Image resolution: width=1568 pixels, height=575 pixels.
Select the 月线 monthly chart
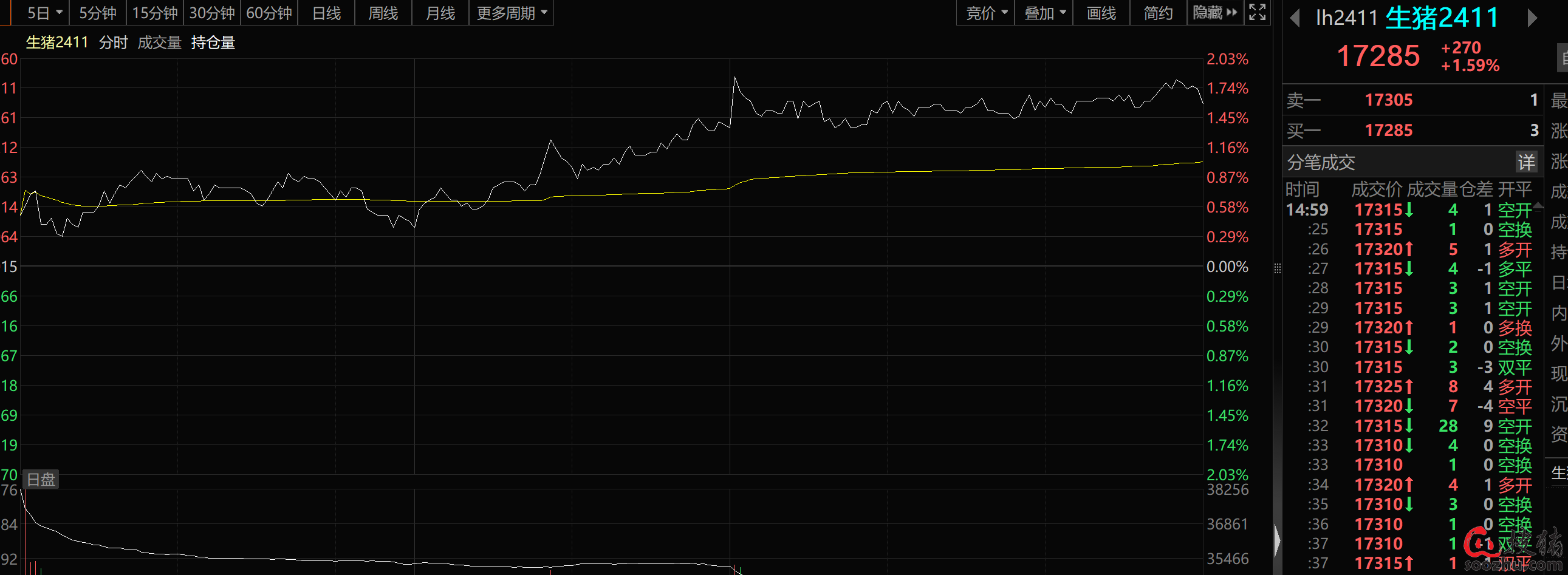point(440,13)
